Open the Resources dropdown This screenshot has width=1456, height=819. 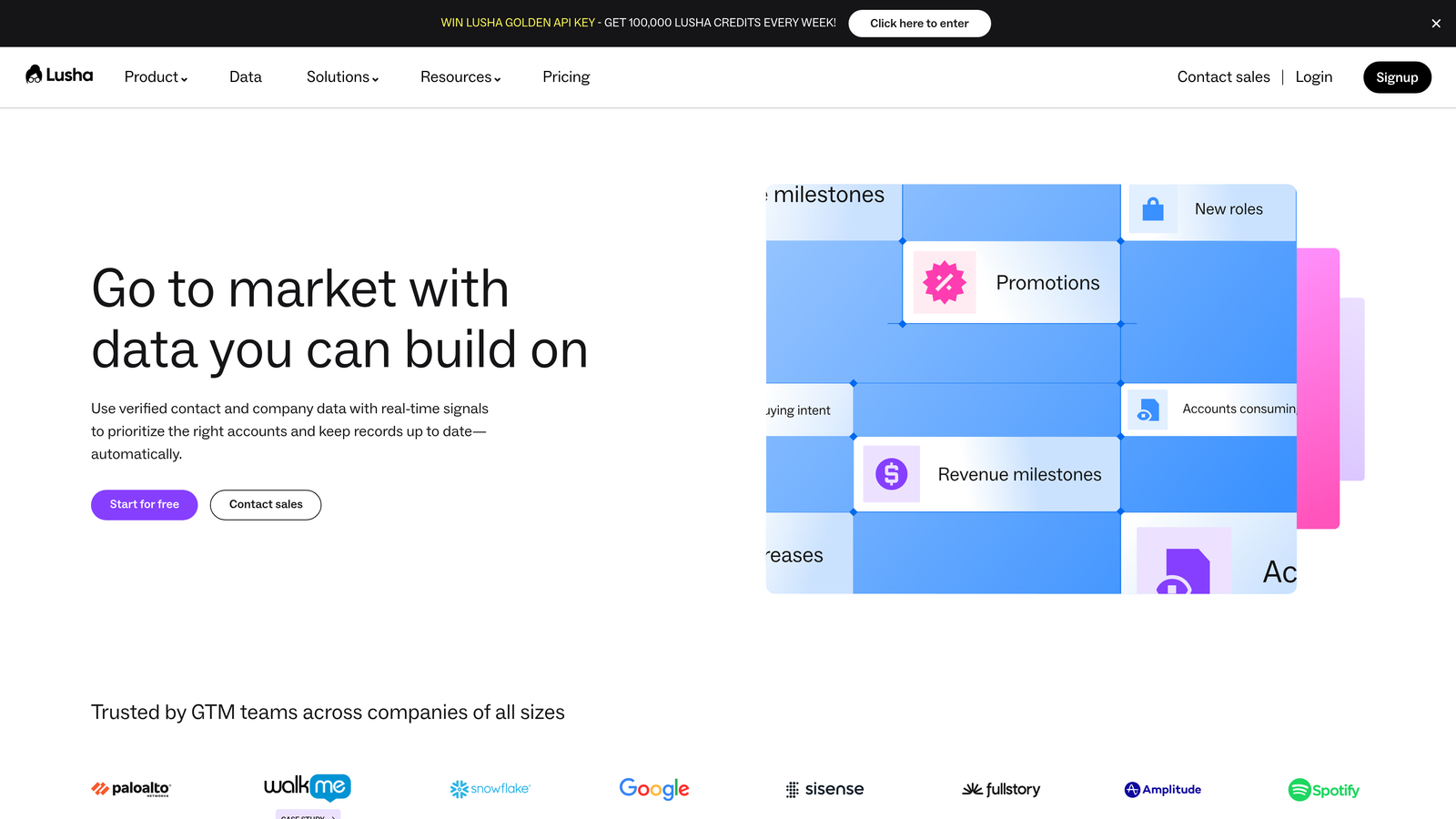coord(460,77)
